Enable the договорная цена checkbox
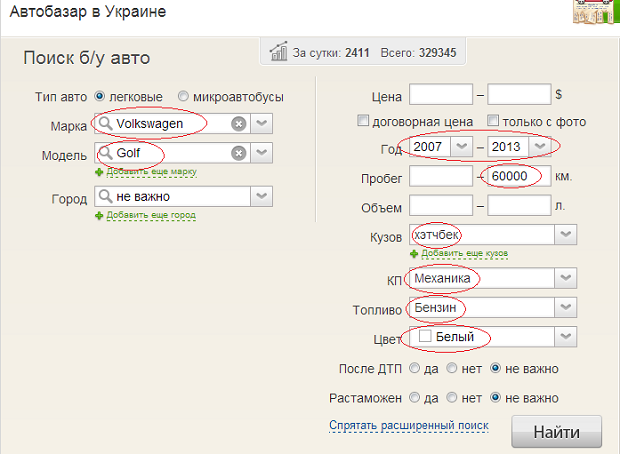 coord(364,122)
